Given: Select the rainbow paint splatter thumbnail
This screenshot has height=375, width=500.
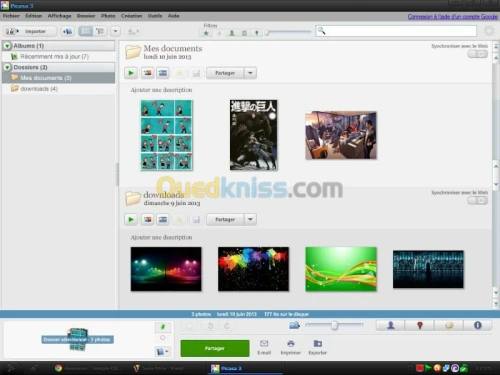Looking at the screenshot, I should click(253, 269).
